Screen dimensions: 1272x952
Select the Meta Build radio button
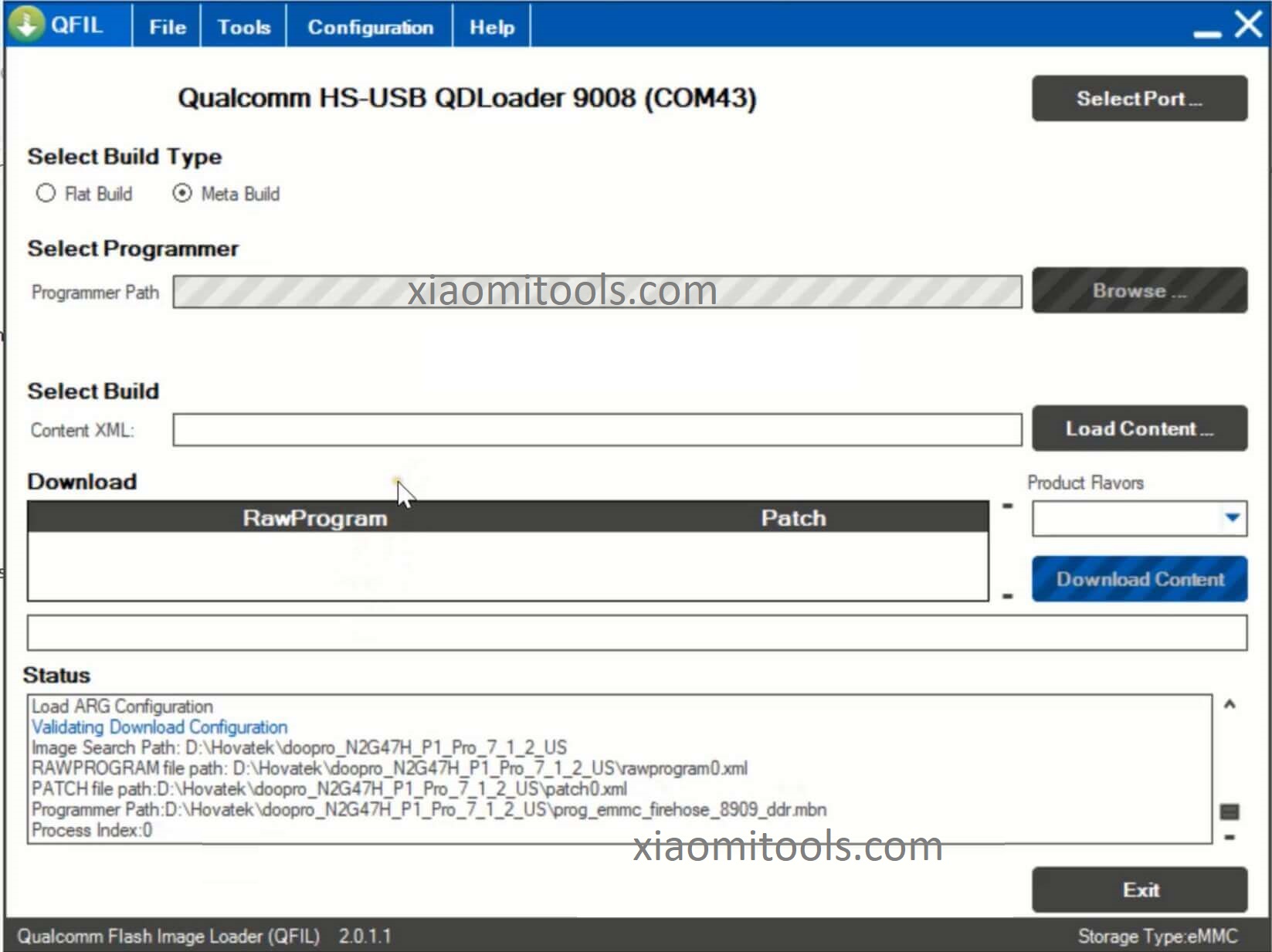point(182,193)
